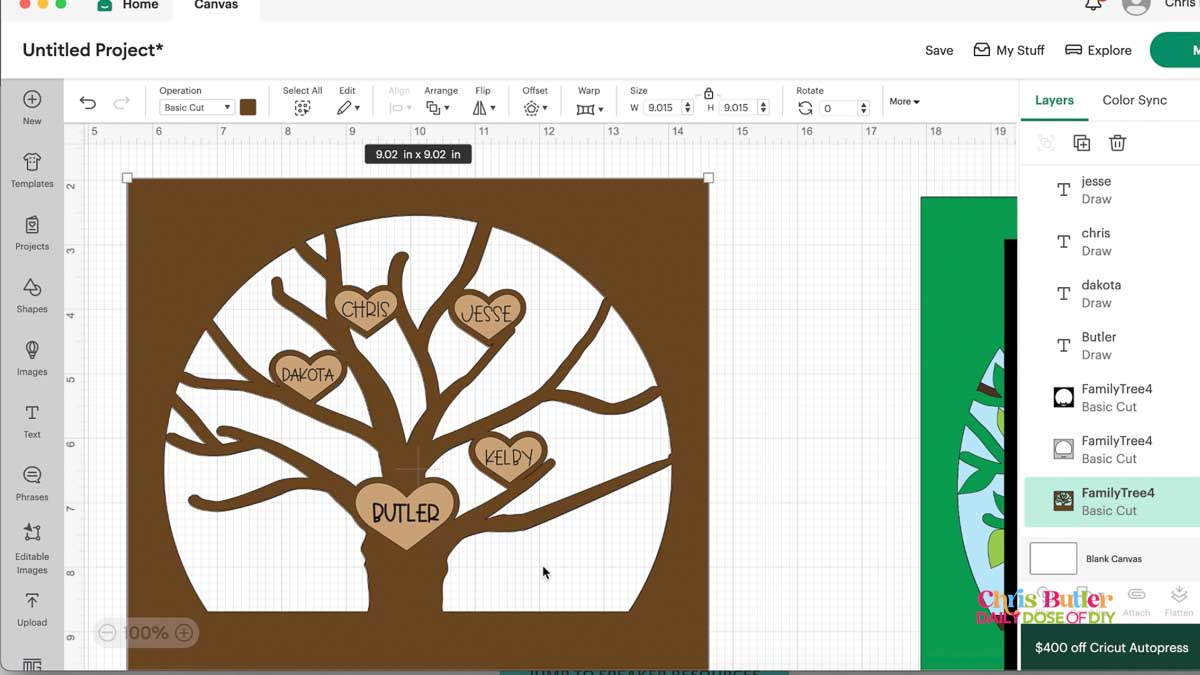This screenshot has width=1200, height=675.
Task: Click the Save button
Action: pos(938,50)
